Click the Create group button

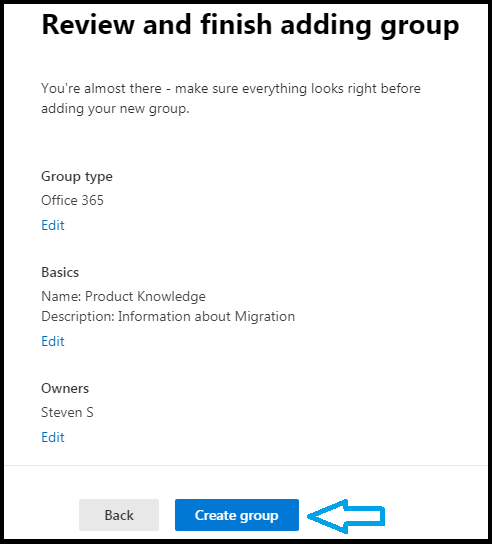pyautogui.click(x=237, y=515)
